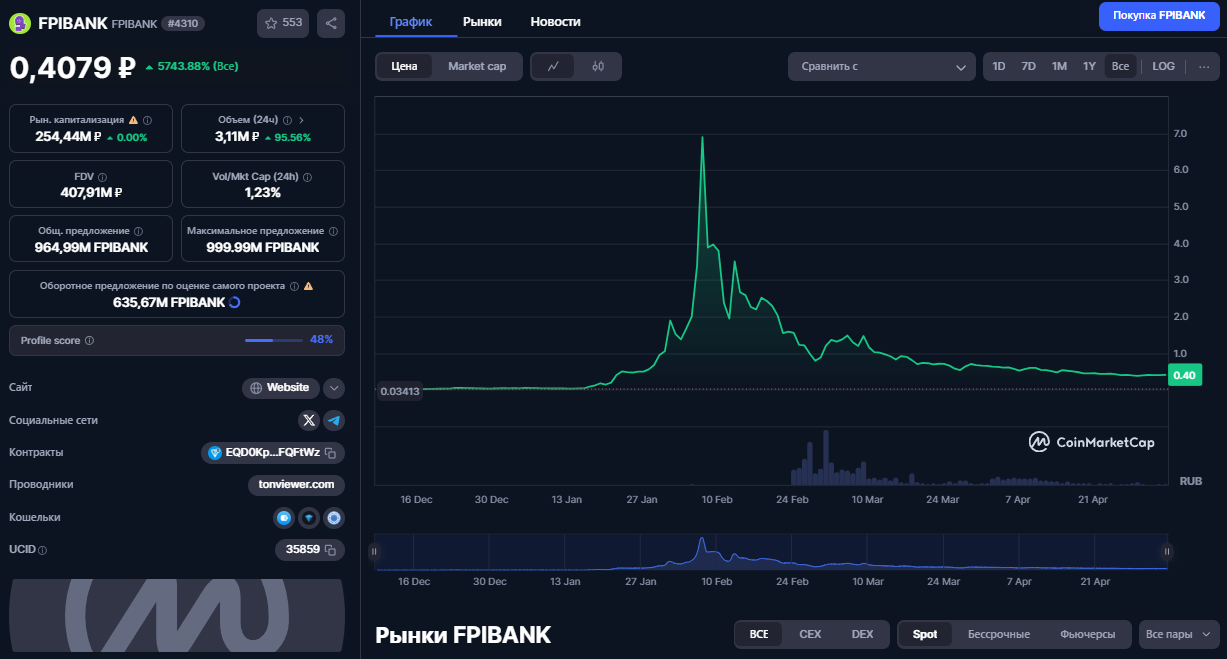The height and width of the screenshot is (659, 1227).
Task: Show info tooltip for UCID
Action: pyautogui.click(x=43, y=550)
